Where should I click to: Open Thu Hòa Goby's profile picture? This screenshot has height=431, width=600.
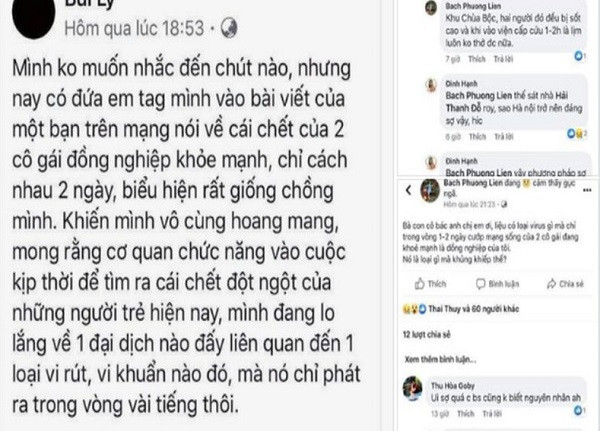point(412,388)
